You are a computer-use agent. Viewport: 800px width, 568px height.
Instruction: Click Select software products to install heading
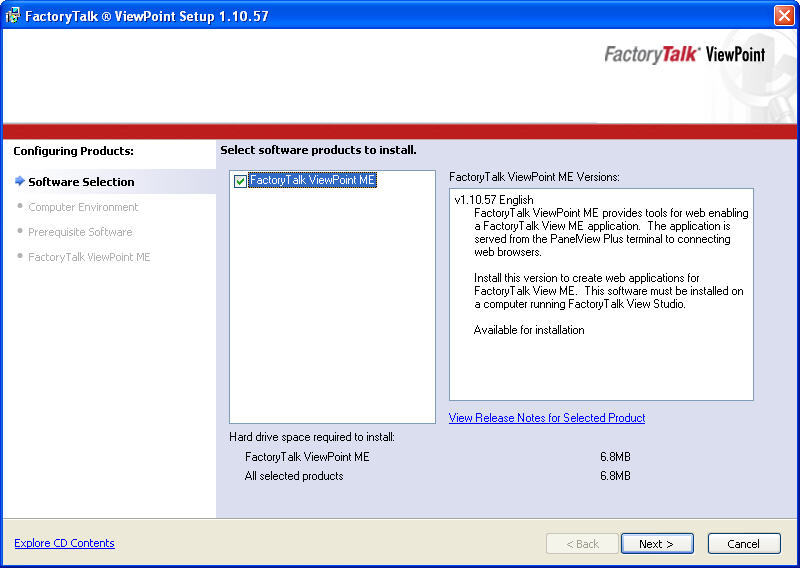coord(318,150)
